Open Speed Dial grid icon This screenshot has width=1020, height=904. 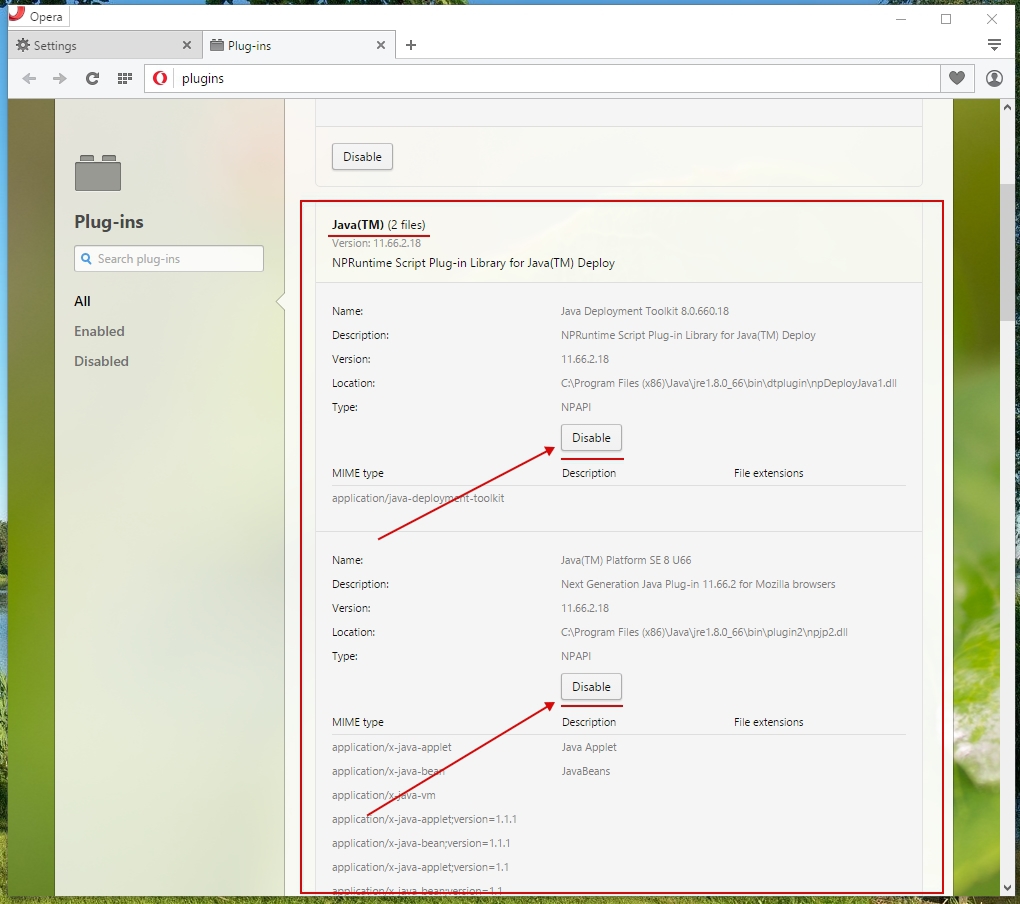[125, 79]
